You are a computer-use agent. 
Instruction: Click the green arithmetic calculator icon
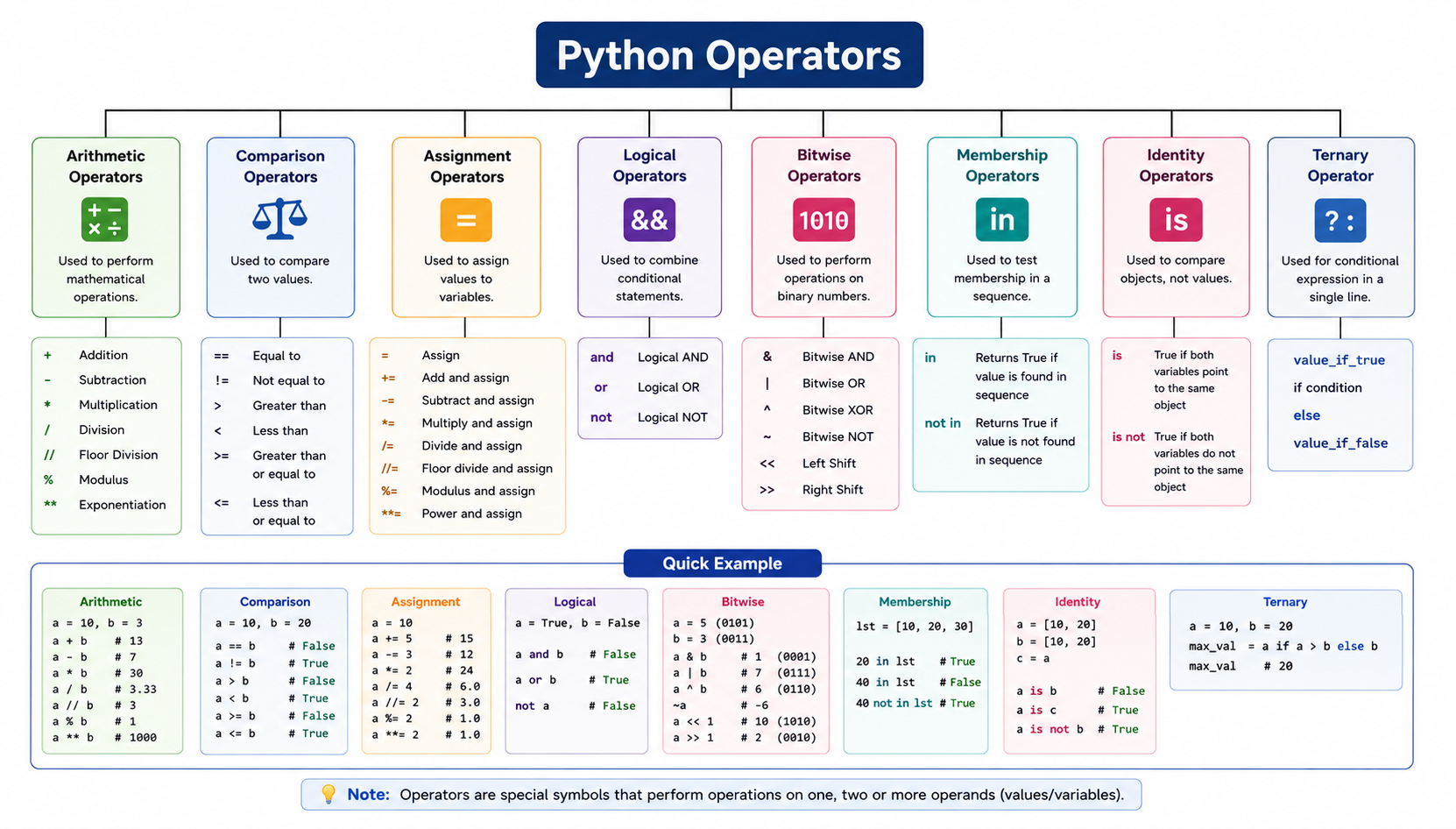coord(105,220)
